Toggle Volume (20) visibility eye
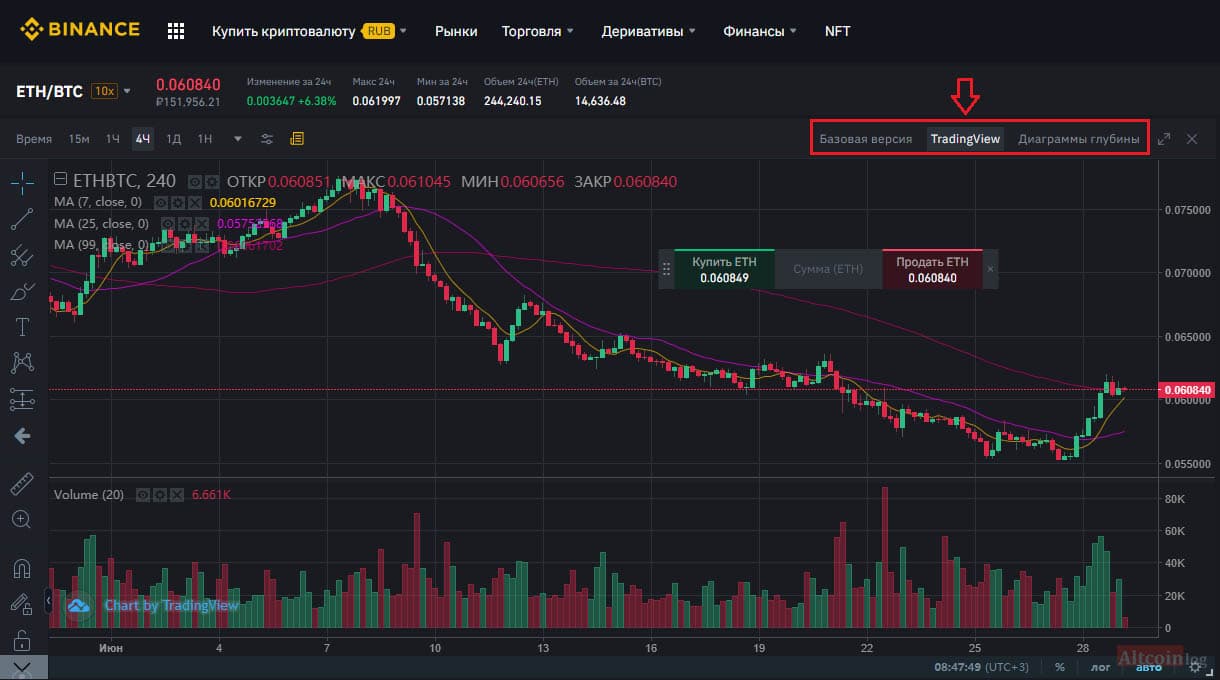Image resolution: width=1220 pixels, height=680 pixels. 144,495
